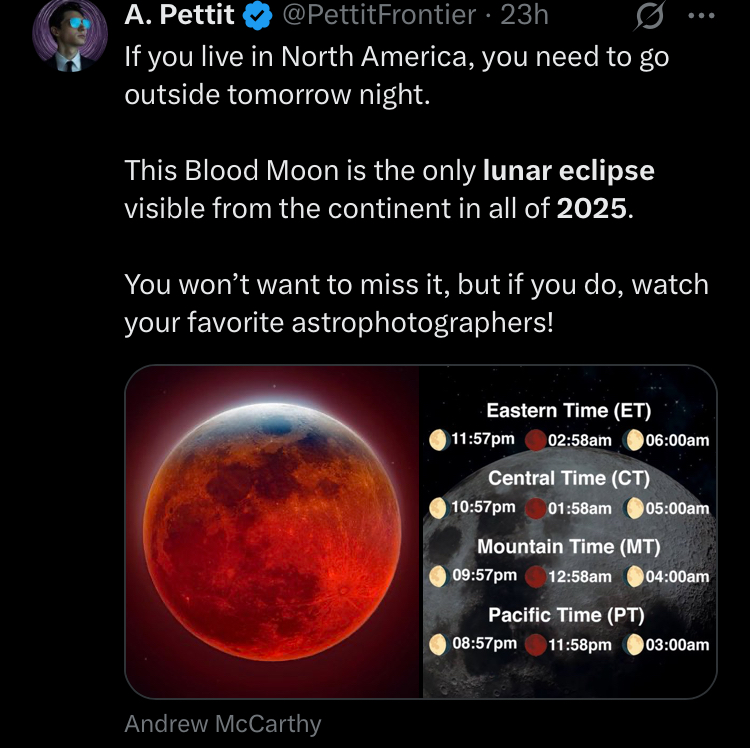Click the bold 2025 text in tweet
Viewport: 750px width, 748px height.
tap(593, 210)
